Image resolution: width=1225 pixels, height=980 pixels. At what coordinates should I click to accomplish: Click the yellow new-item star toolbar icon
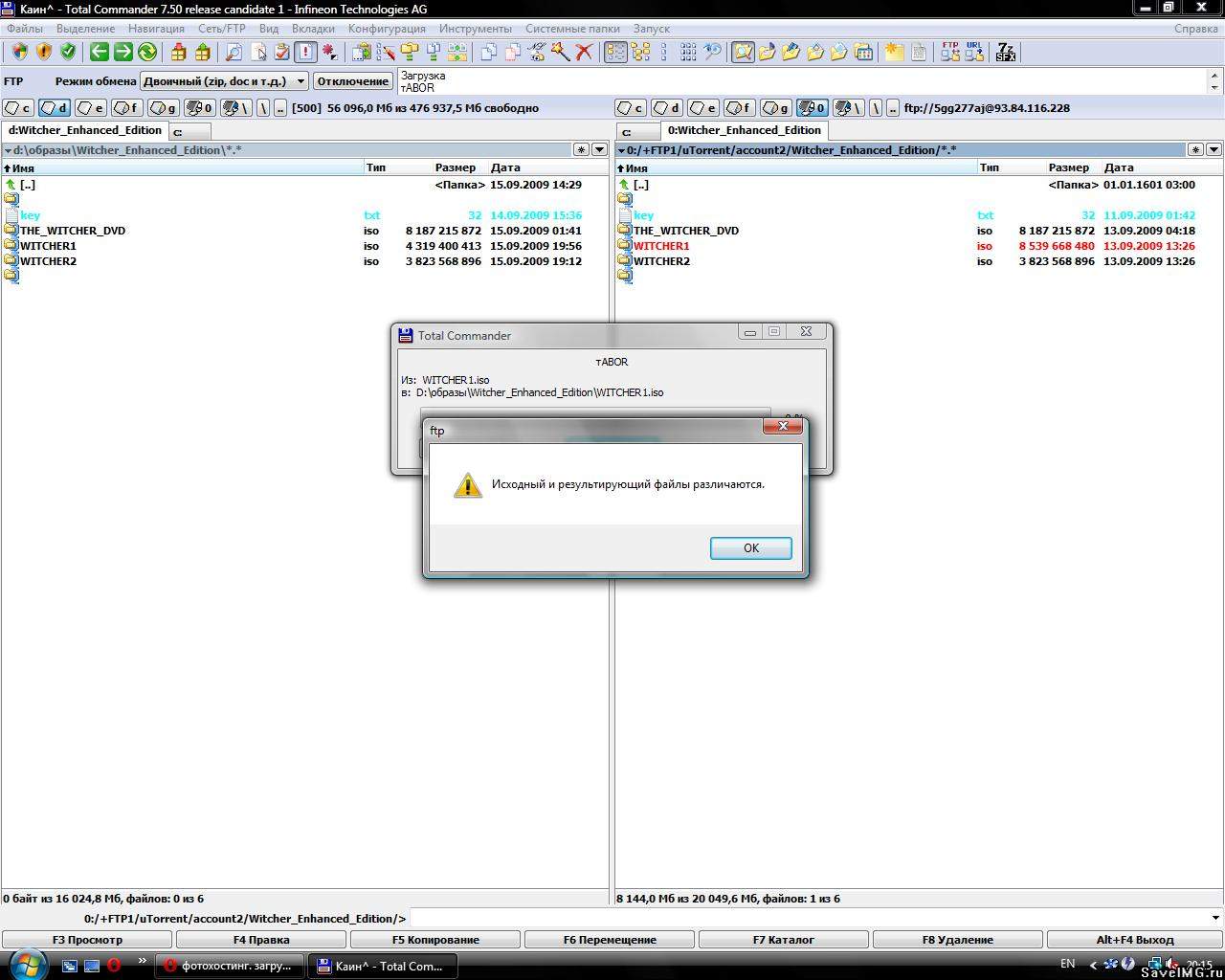894,52
